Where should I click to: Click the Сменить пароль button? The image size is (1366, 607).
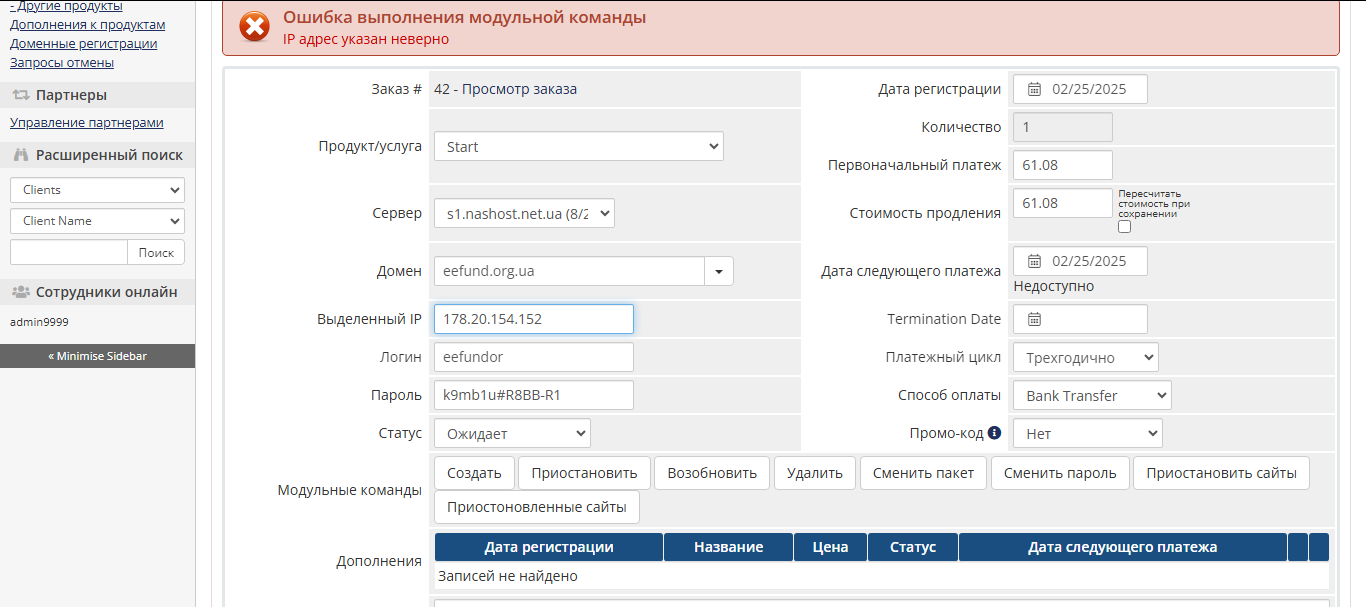(x=1059, y=472)
